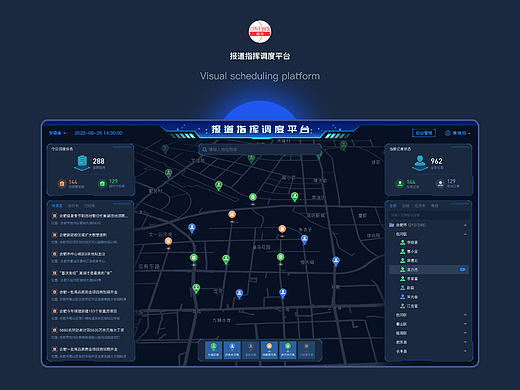Click the map address search field
The width and height of the screenshot is (520, 390).
(260, 149)
